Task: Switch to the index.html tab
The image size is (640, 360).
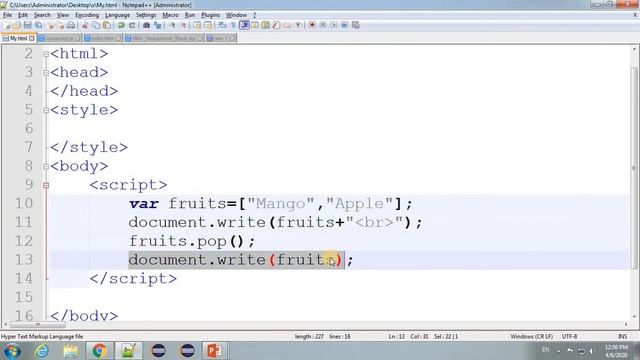Action: (102, 38)
